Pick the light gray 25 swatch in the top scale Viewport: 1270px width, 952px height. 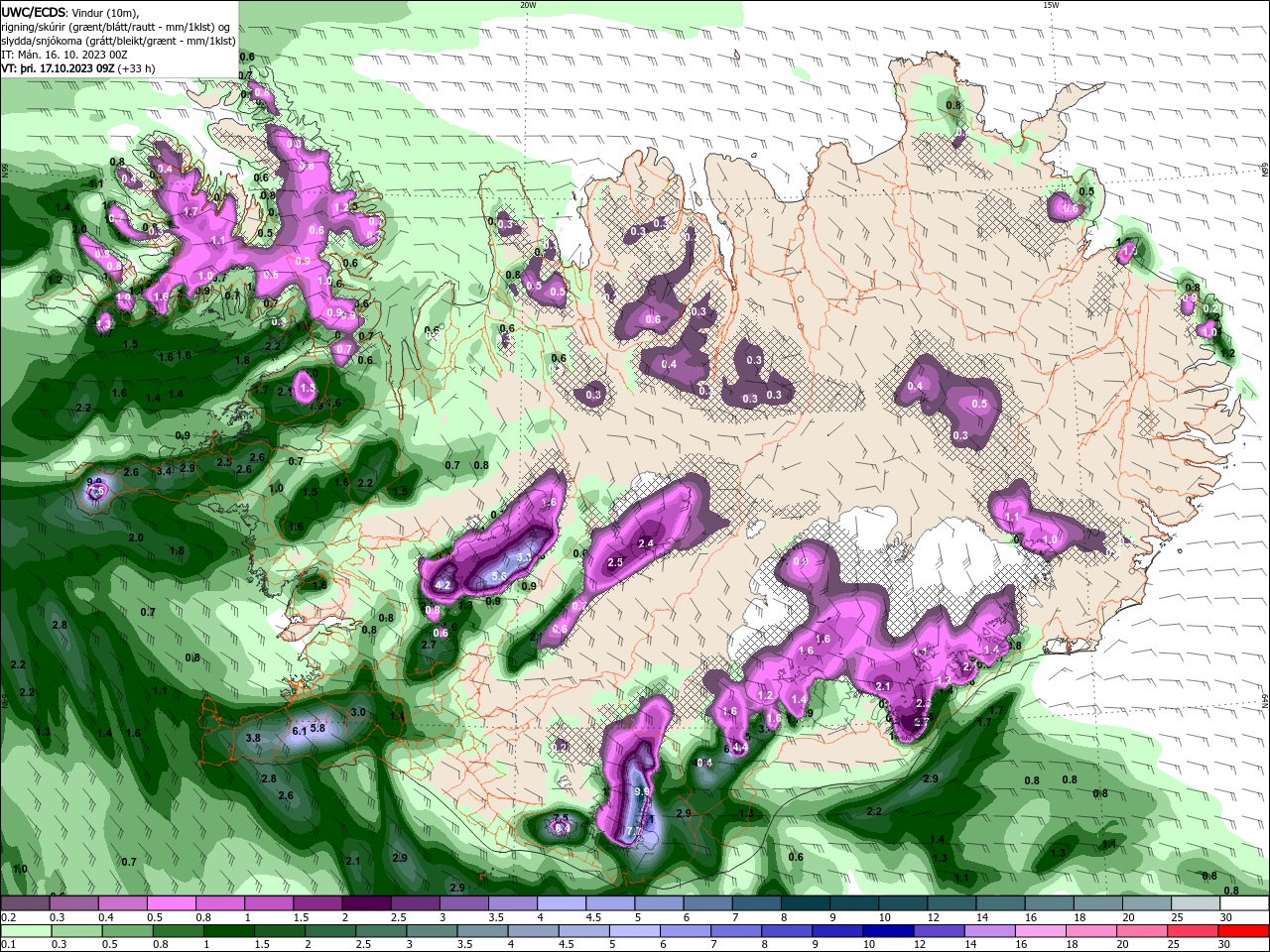coord(1196,903)
